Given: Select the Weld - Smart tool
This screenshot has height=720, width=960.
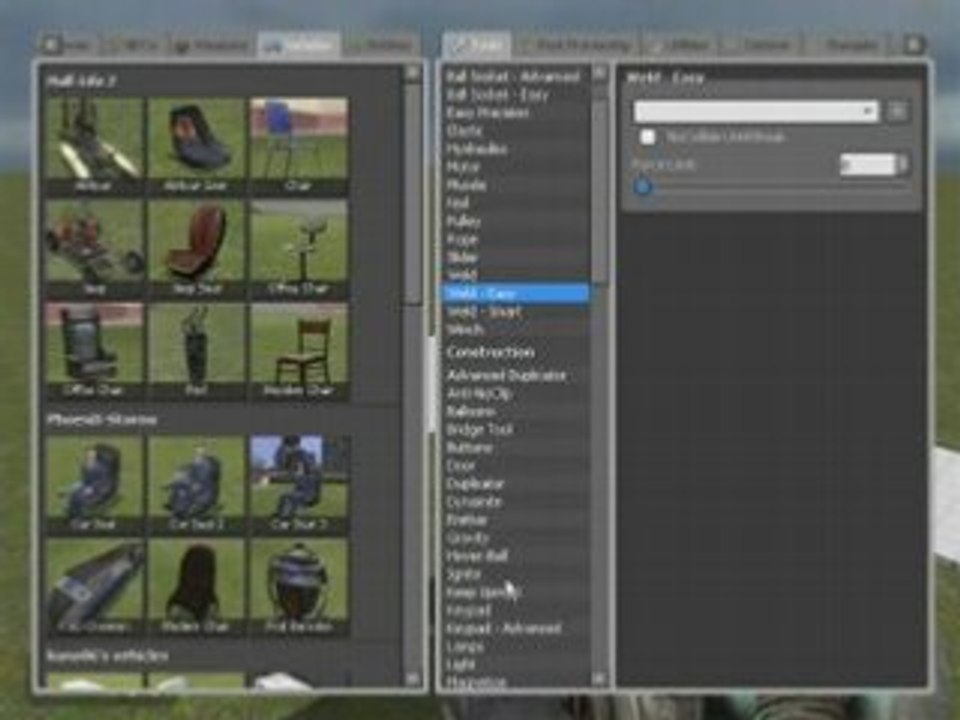Looking at the screenshot, I should click(x=516, y=312).
